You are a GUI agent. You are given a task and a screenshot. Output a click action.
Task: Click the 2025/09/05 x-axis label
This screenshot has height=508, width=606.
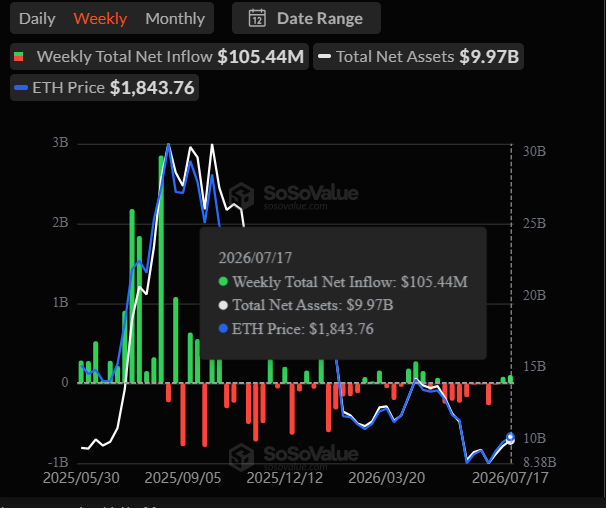[183, 478]
